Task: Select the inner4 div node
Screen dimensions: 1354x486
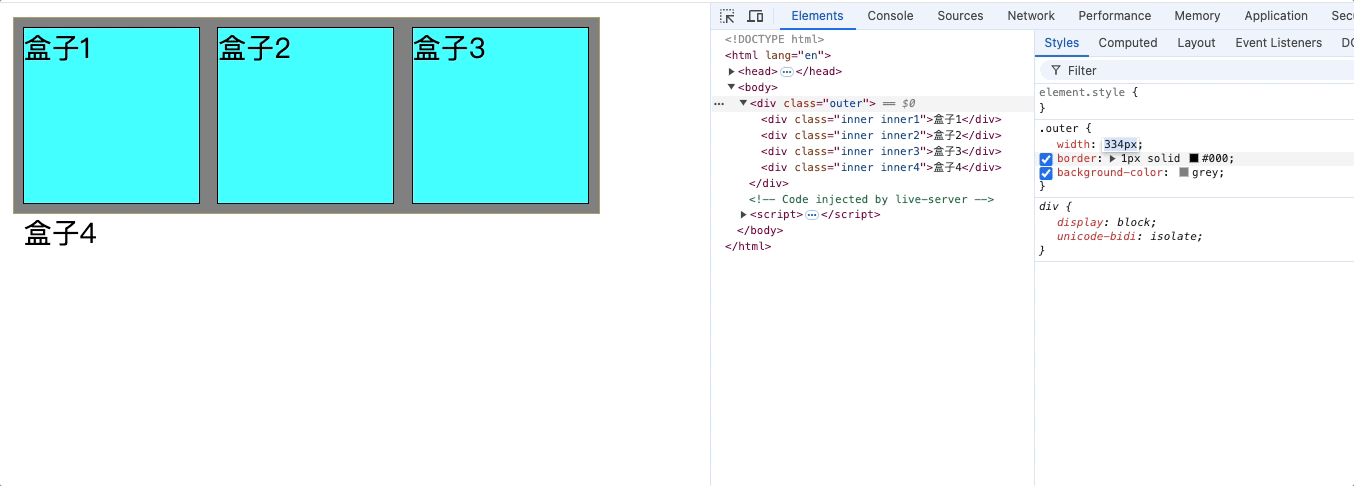Action: pyautogui.click(x=881, y=167)
